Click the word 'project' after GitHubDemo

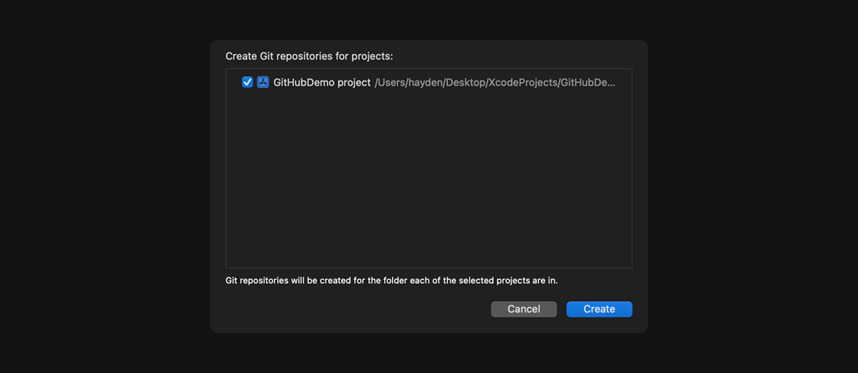[354, 83]
